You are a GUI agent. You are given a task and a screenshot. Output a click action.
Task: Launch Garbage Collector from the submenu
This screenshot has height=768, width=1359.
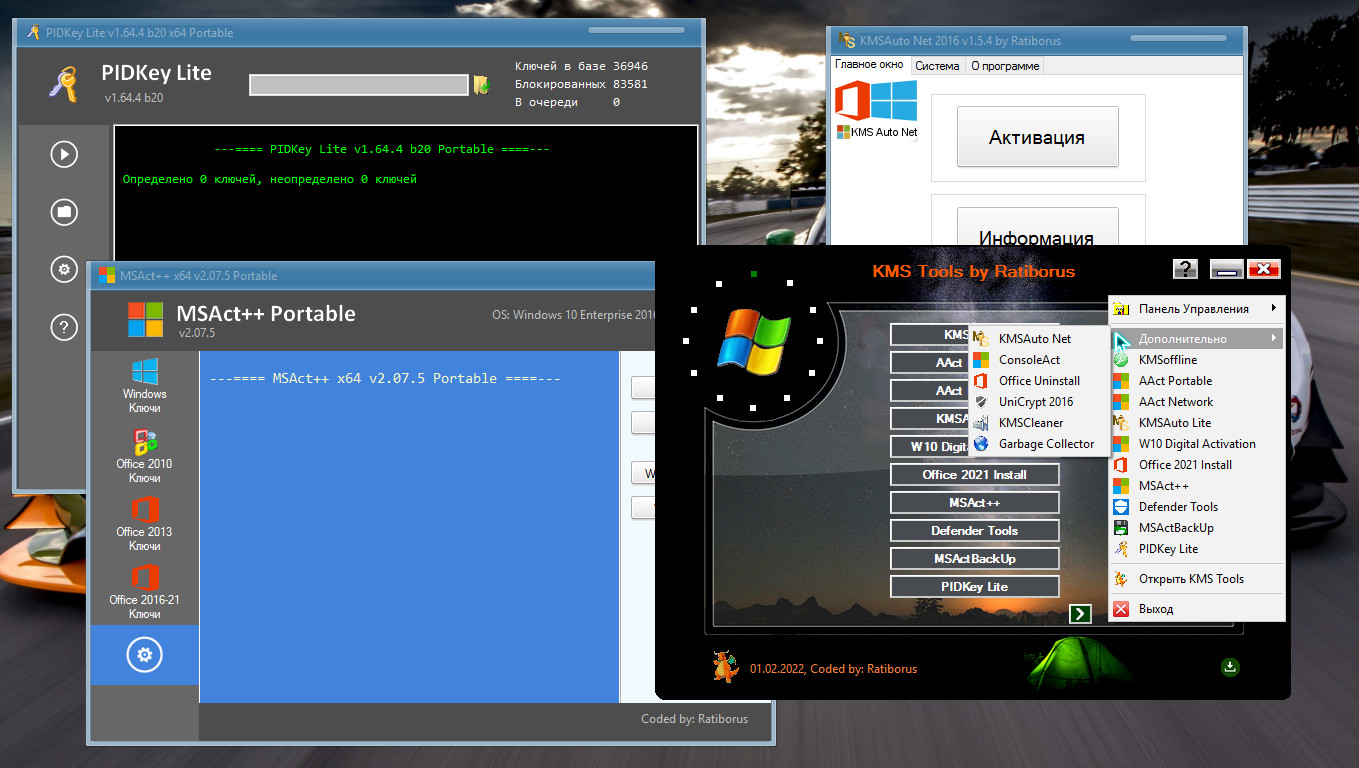tap(1039, 444)
